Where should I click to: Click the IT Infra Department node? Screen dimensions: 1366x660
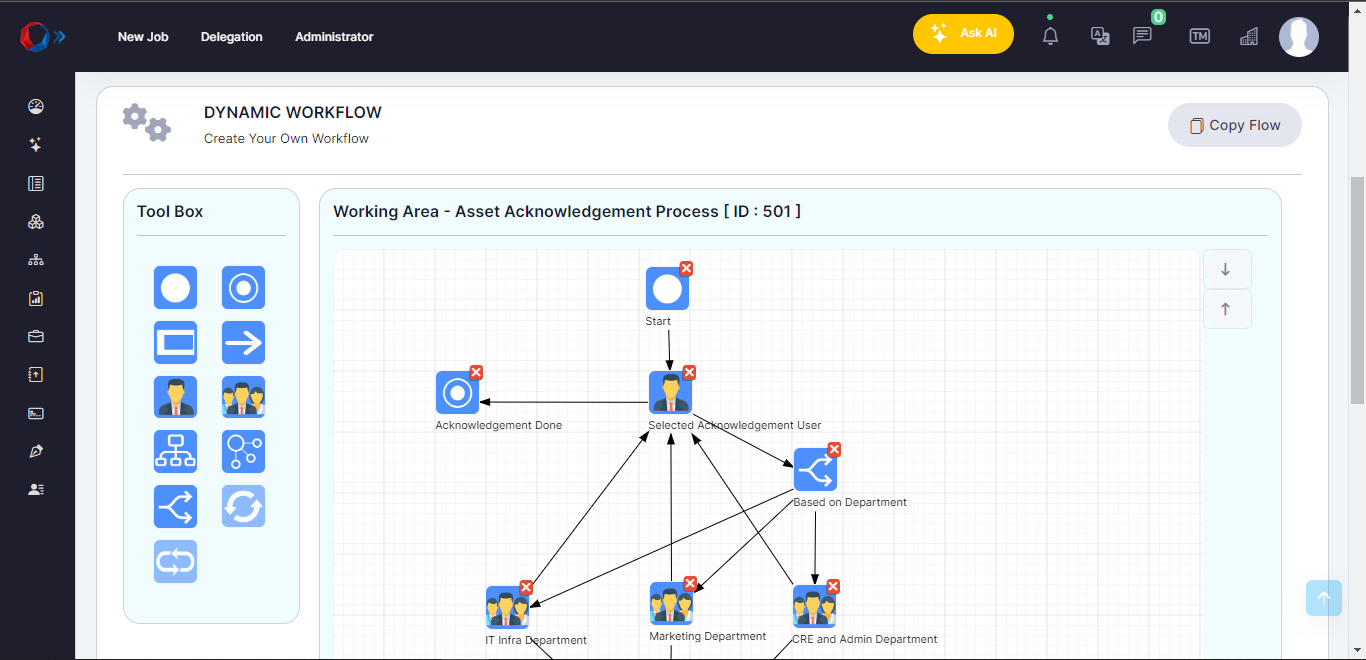coord(507,608)
